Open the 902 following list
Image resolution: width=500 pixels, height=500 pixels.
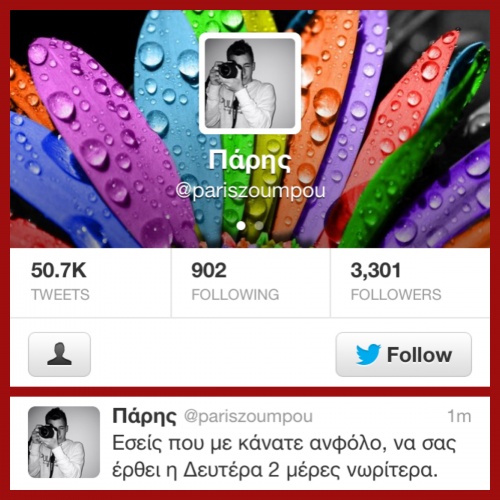click(251, 282)
